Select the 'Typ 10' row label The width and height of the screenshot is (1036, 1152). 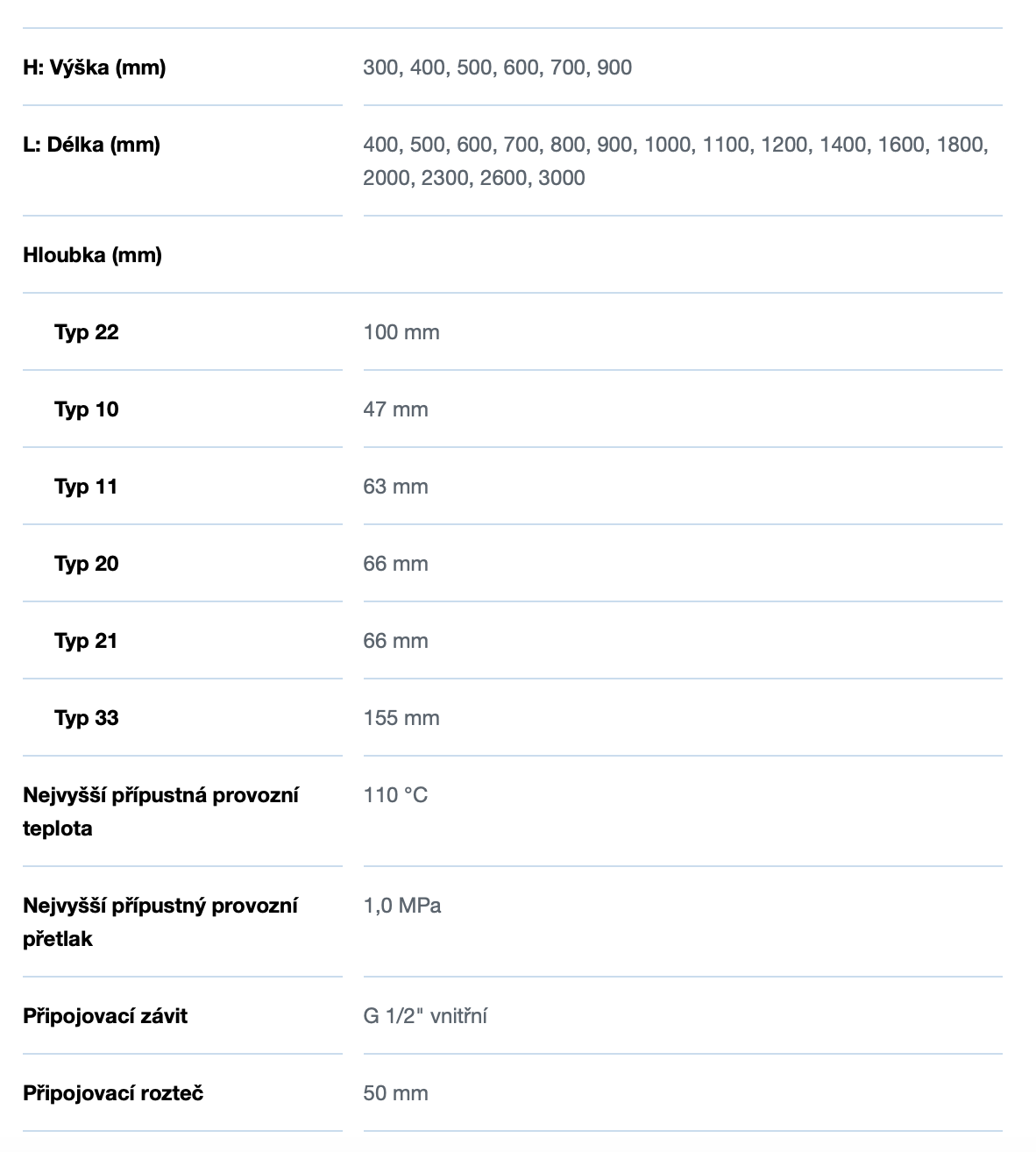click(86, 409)
